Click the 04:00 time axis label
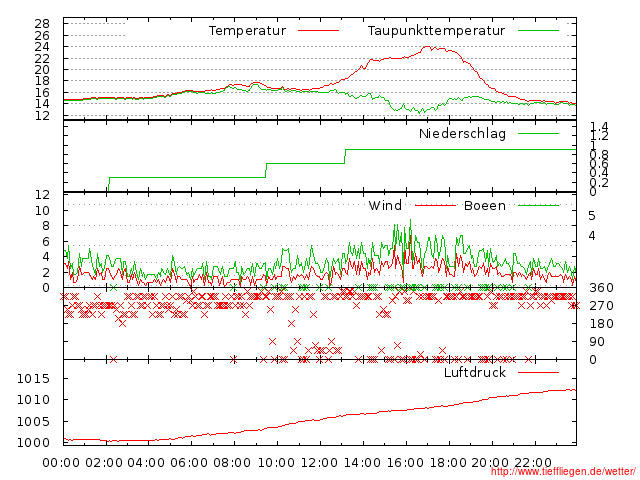Viewport: 640px width, 480px height. (x=146, y=463)
